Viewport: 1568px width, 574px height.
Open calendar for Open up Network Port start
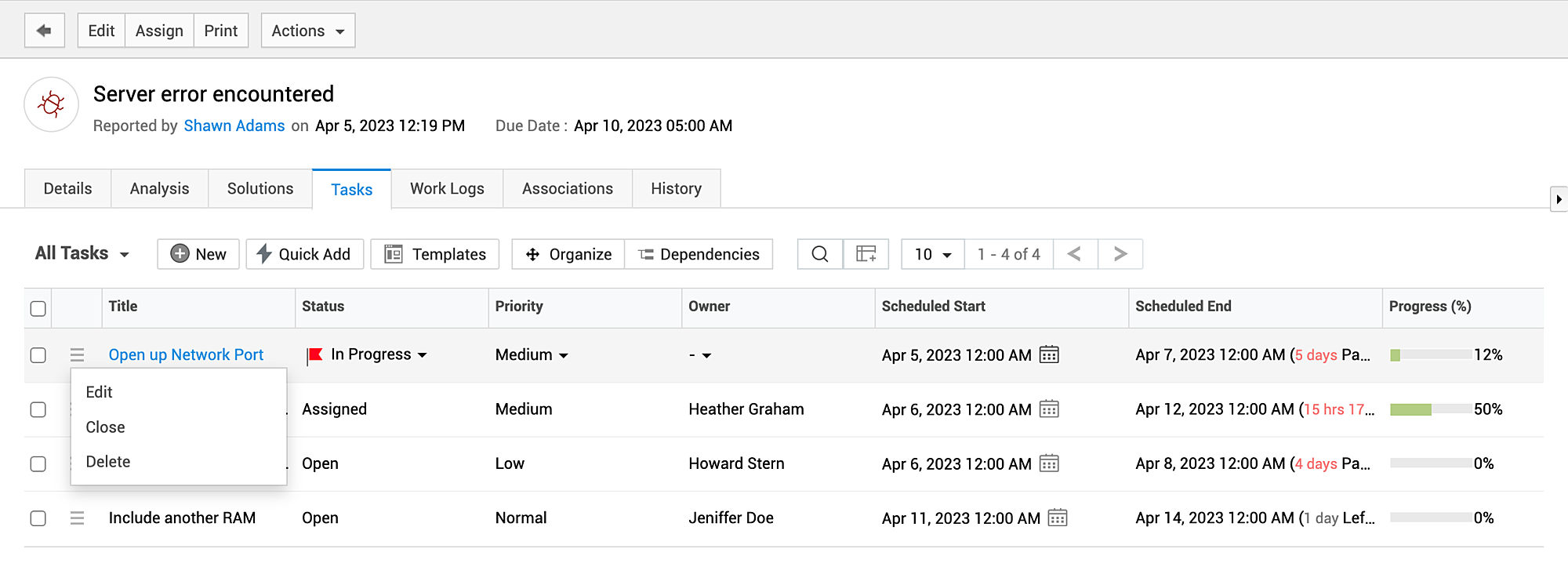pos(1048,355)
